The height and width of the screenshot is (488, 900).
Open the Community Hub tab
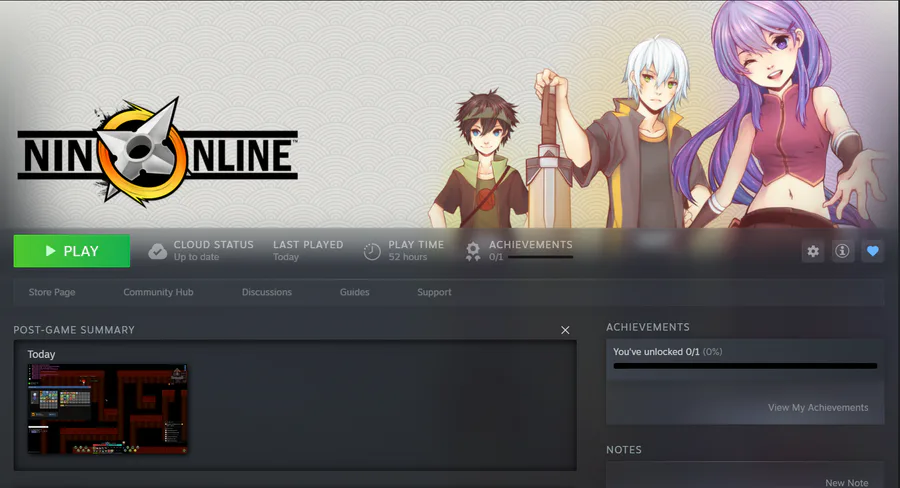point(158,292)
